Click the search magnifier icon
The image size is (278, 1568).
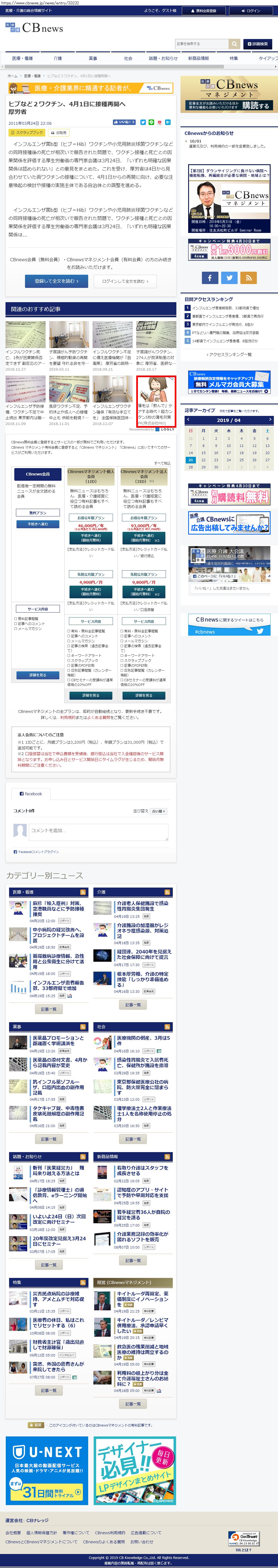234,44
